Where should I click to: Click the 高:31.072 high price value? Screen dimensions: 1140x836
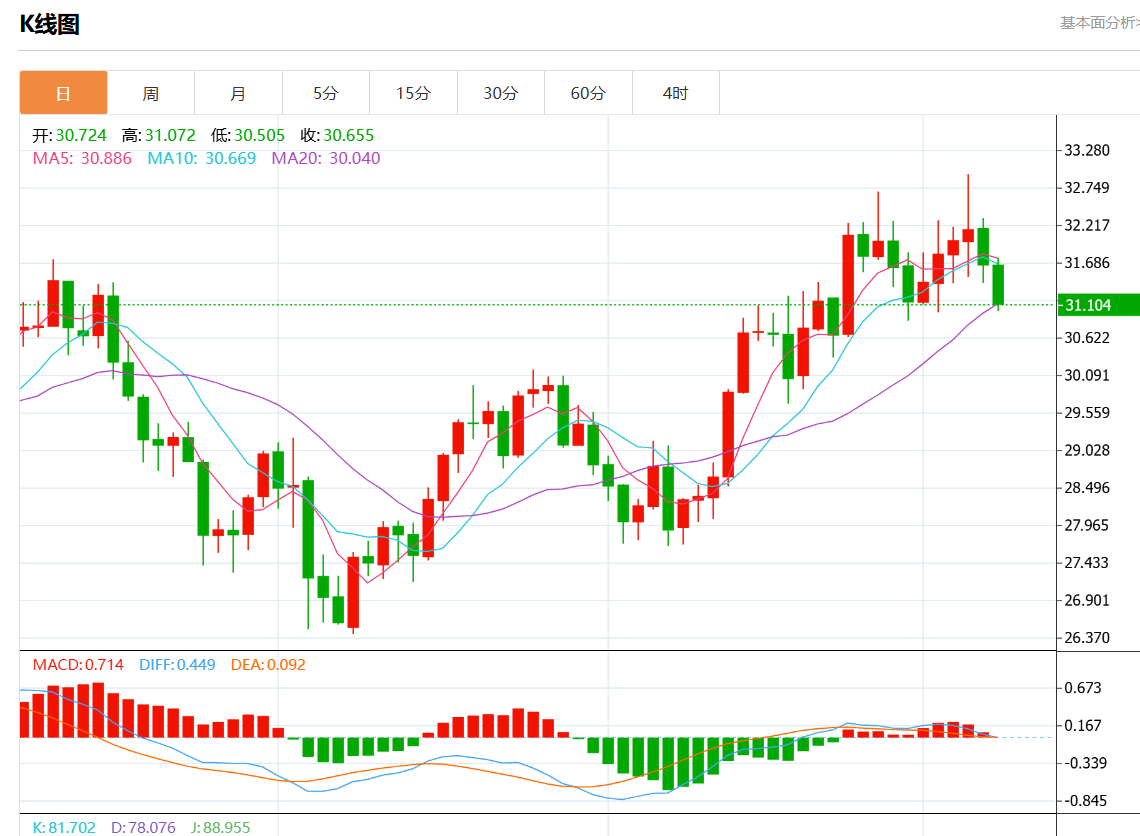(158, 135)
